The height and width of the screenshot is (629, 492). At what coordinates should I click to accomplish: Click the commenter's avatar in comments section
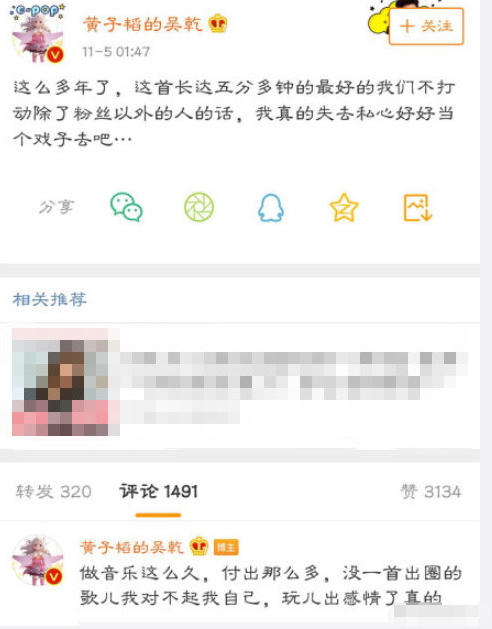click(37, 560)
